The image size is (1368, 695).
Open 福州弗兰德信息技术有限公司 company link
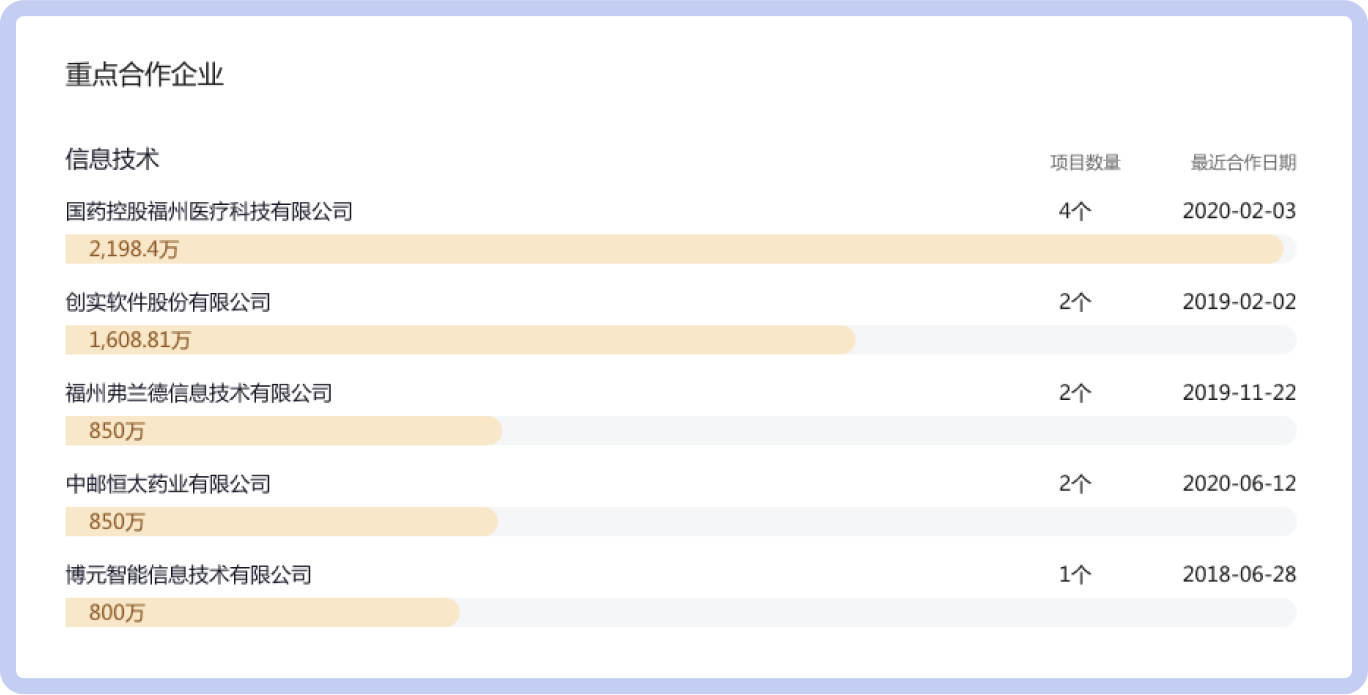pos(199,393)
